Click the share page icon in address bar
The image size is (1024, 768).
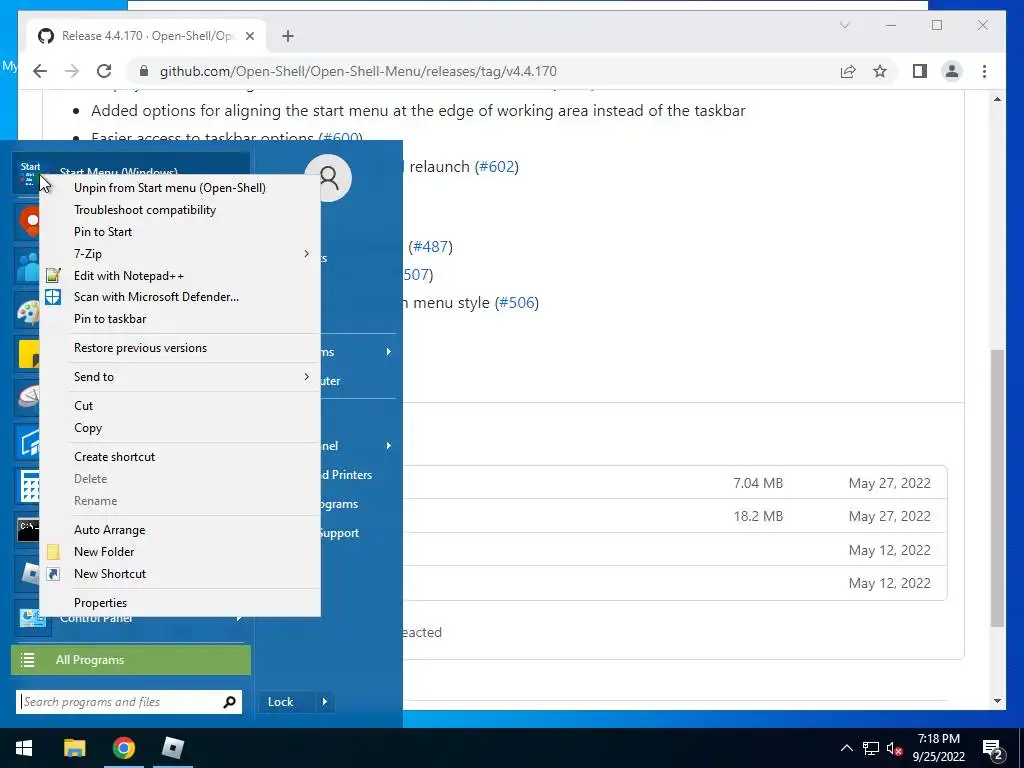pos(848,71)
